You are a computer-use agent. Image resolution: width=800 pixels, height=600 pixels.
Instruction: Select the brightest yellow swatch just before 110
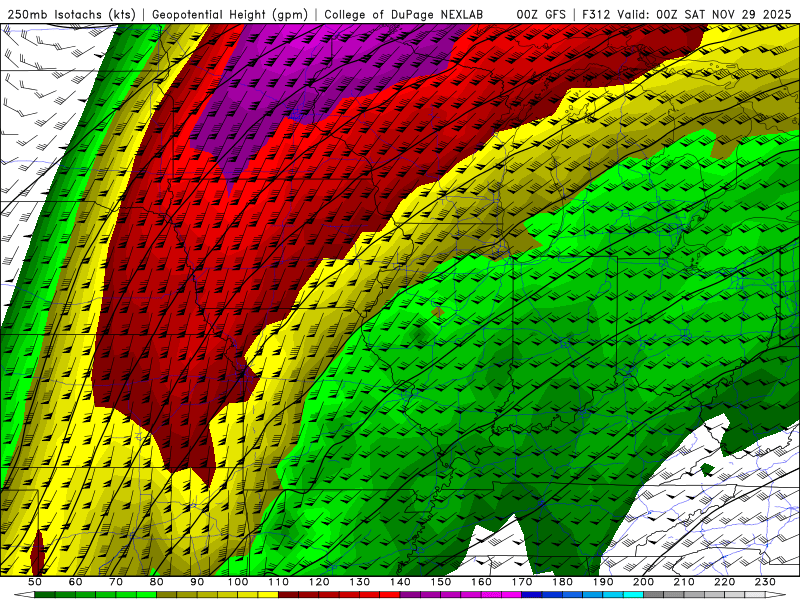268,595
